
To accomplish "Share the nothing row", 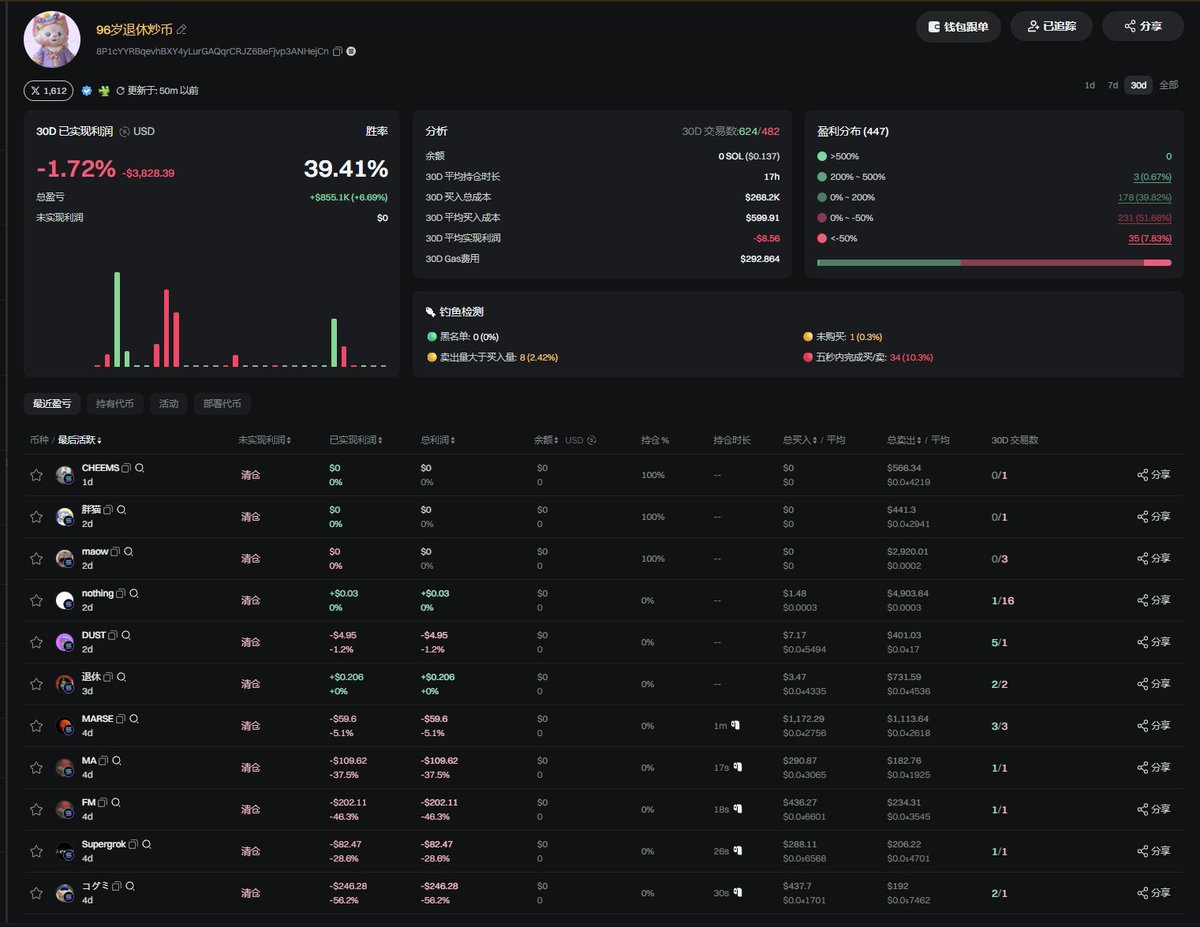I will pos(1153,601).
